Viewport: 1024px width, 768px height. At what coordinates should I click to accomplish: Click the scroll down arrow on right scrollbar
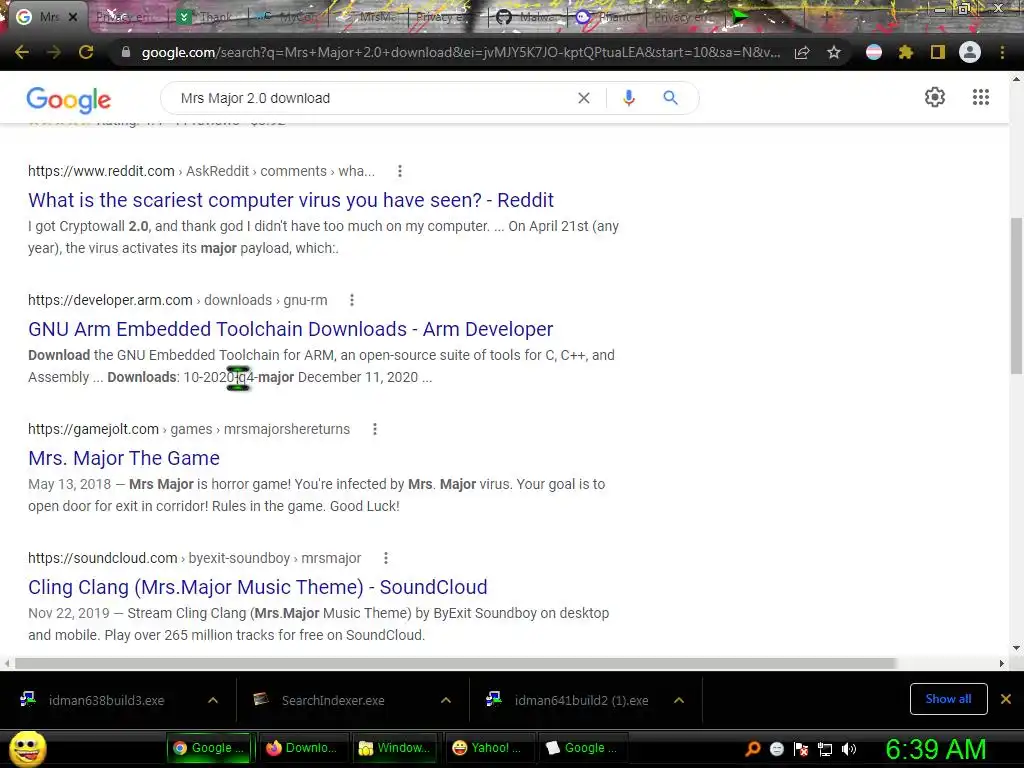1016,648
